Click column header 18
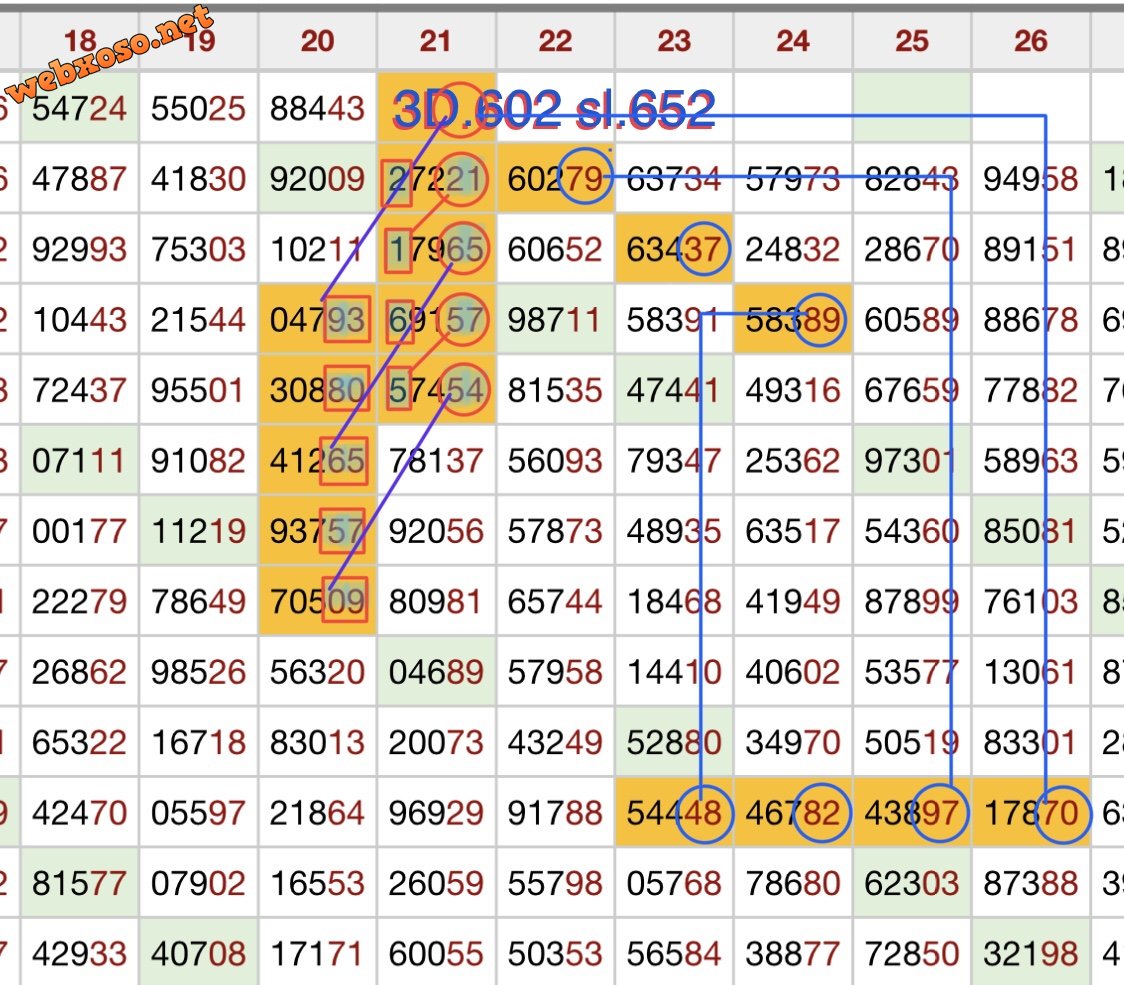 point(79,41)
